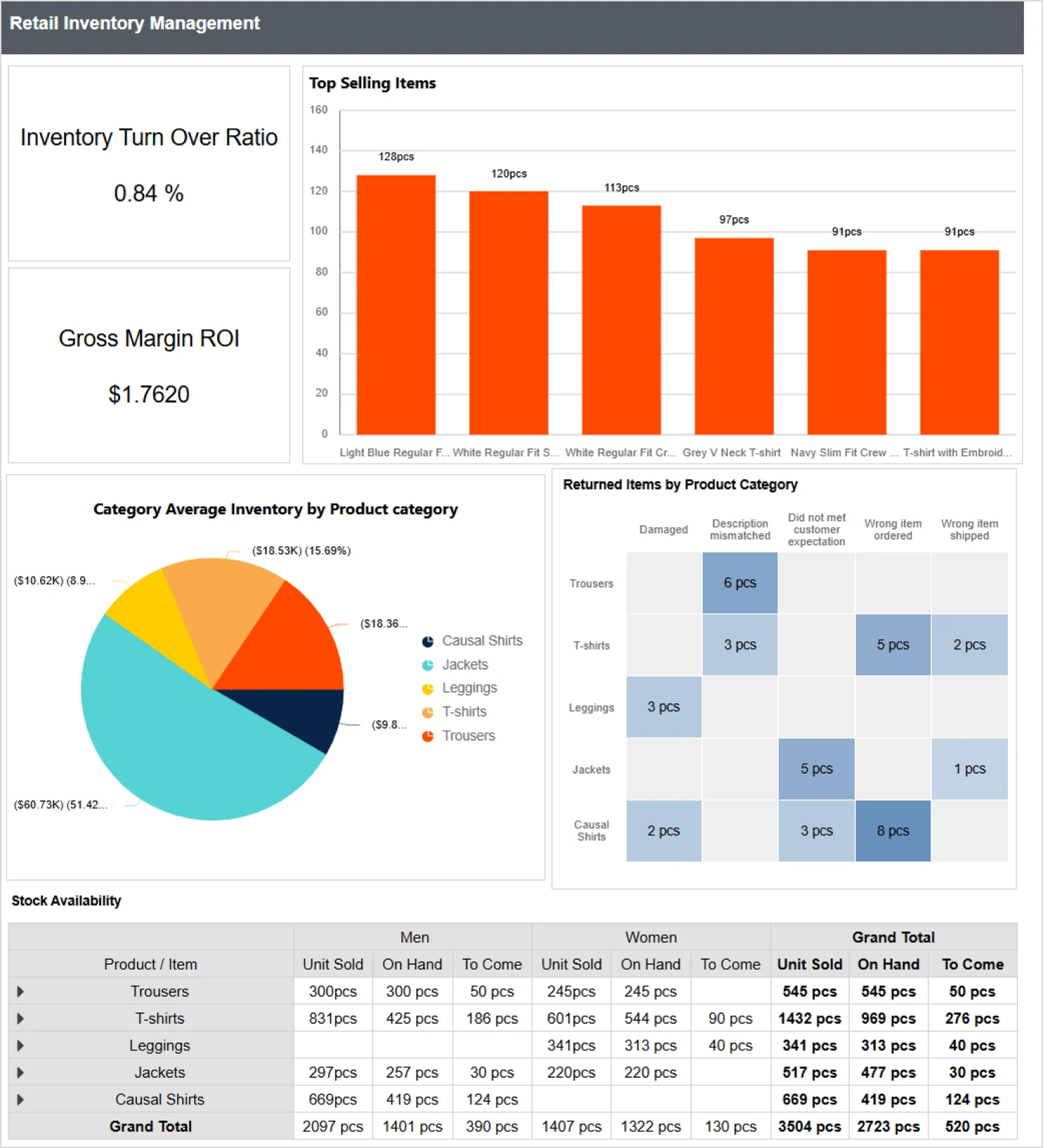This screenshot has width=1043, height=1148.
Task: Click the 831pcs Men Unit Sold cell
Action: pos(332,1018)
